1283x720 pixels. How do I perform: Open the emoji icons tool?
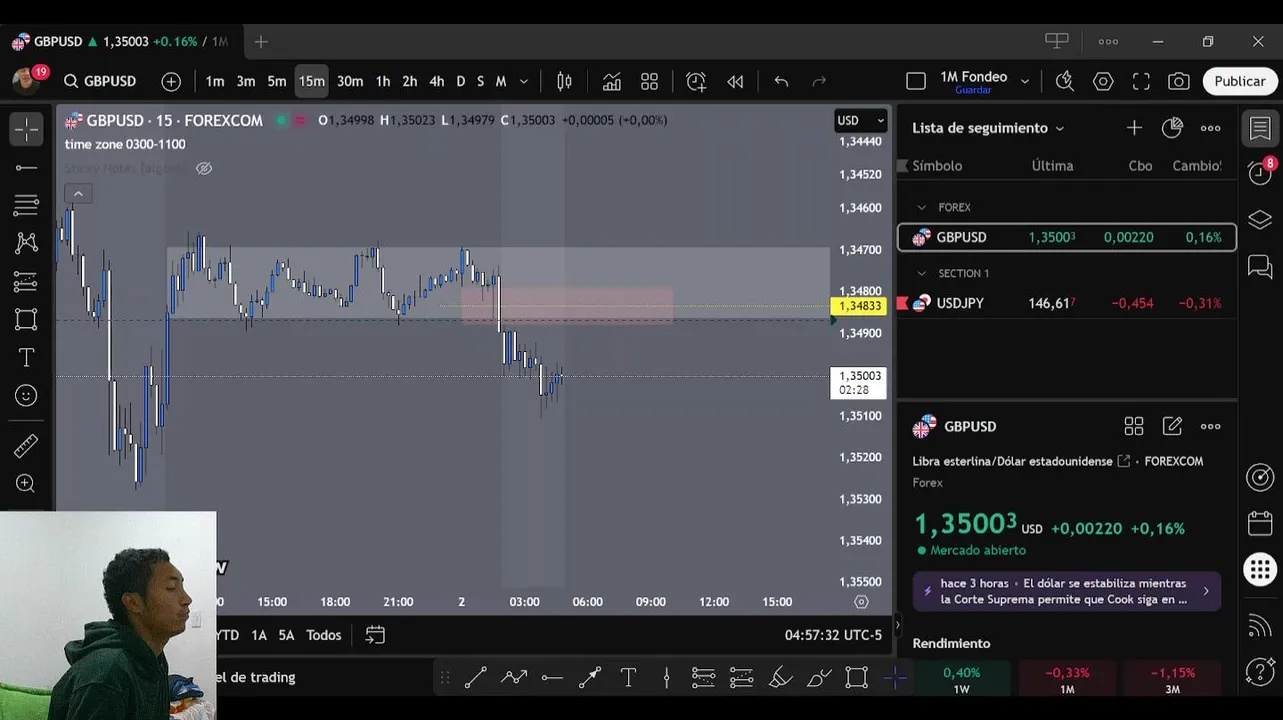(26, 396)
